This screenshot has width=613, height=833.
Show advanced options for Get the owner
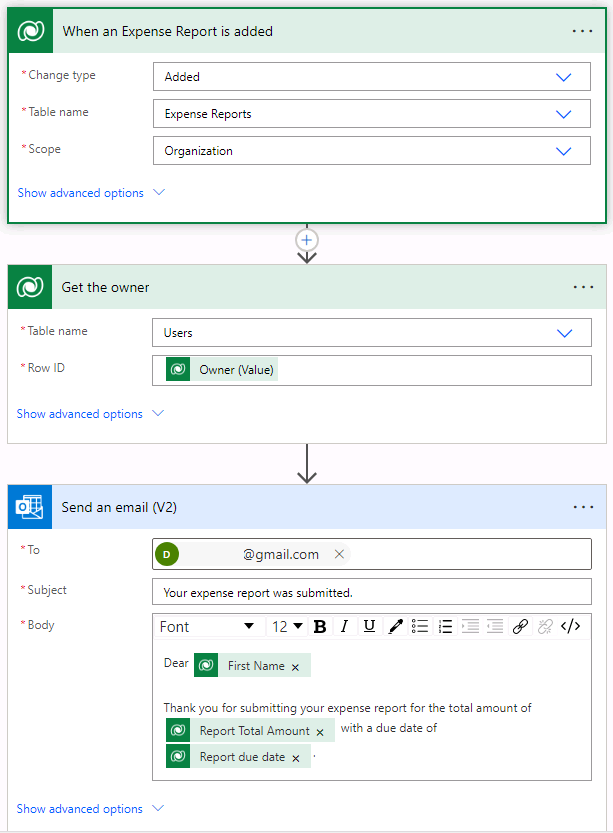pyautogui.click(x=90, y=414)
